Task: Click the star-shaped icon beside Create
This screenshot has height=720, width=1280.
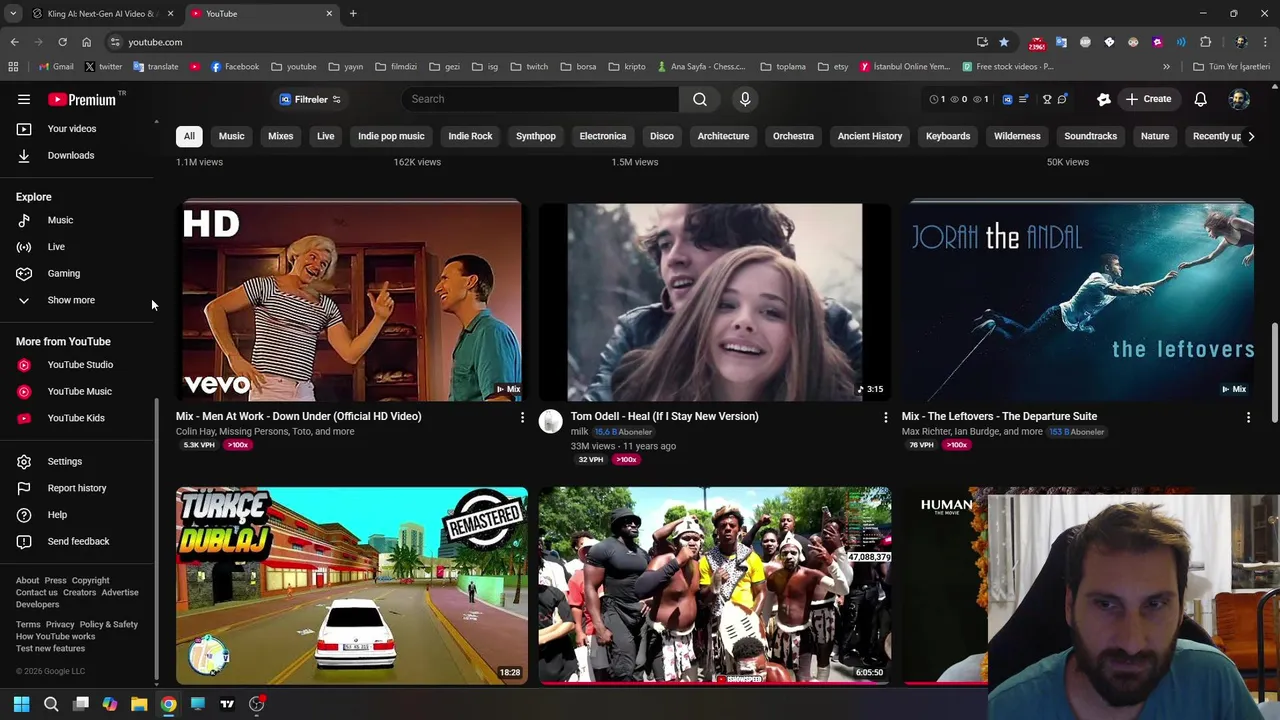Action: tap(1103, 99)
